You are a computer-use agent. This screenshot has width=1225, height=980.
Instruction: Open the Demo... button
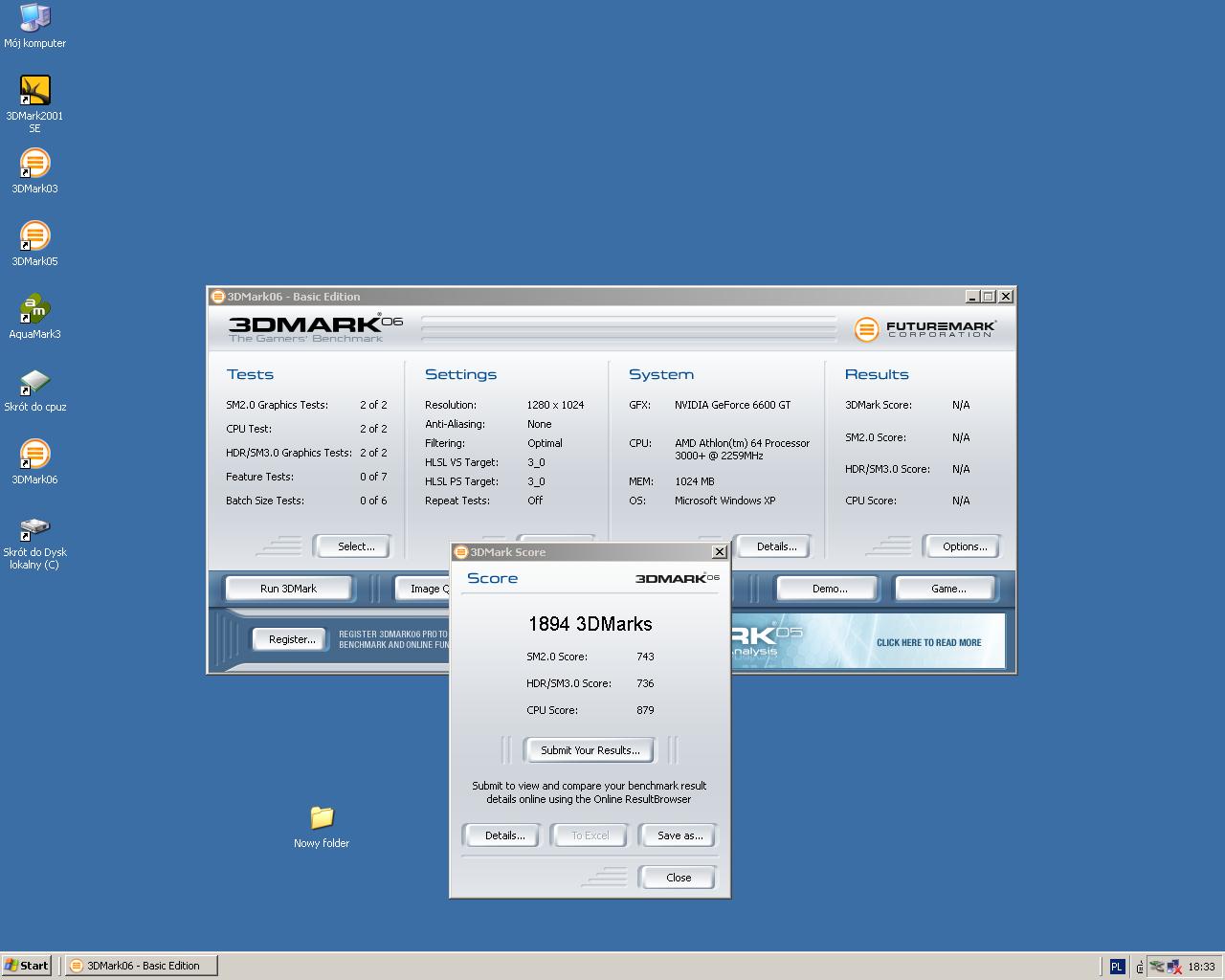[829, 589]
